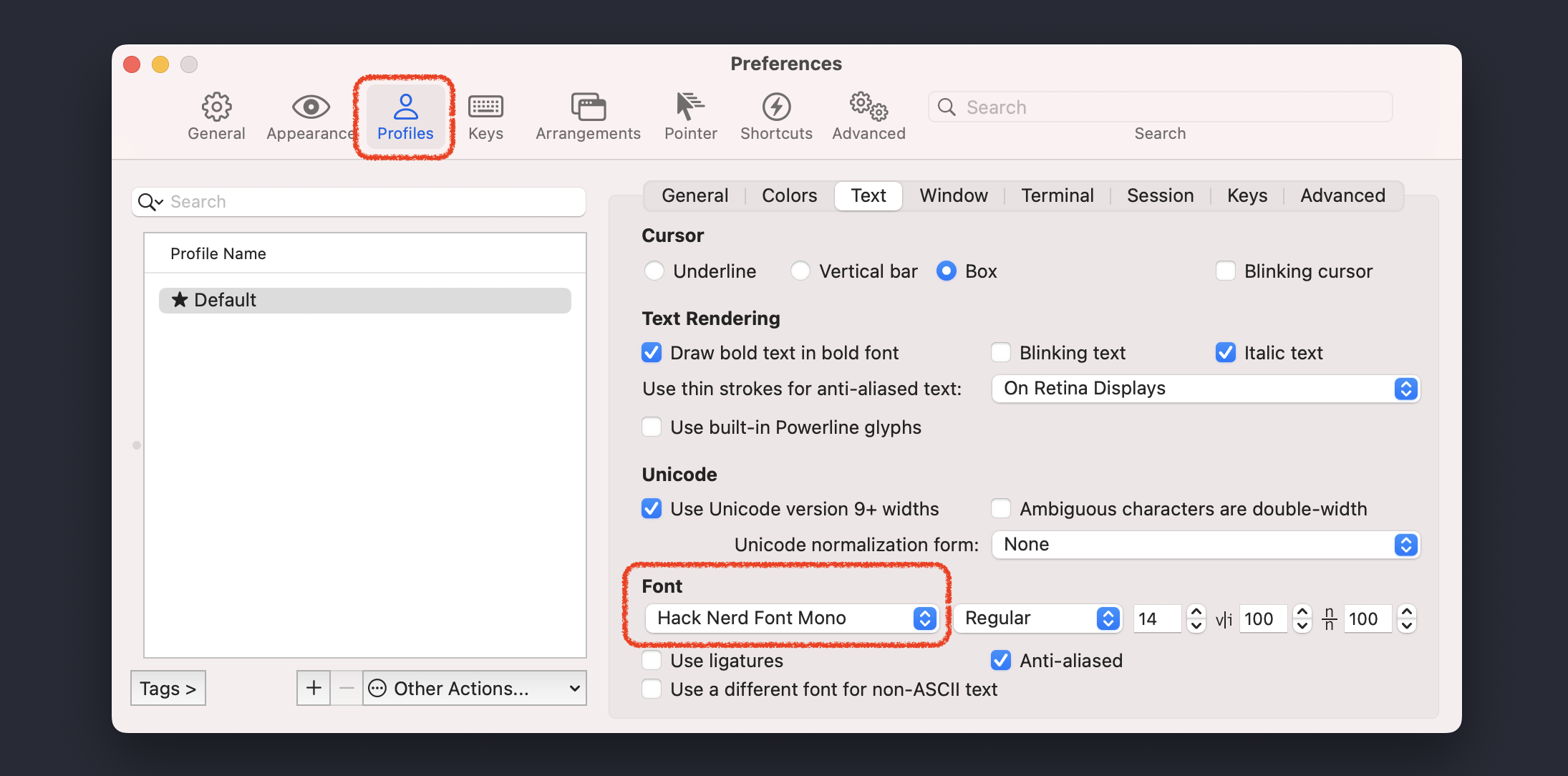This screenshot has height=776, width=1568.
Task: Open the General preferences gear icon
Action: click(x=216, y=107)
